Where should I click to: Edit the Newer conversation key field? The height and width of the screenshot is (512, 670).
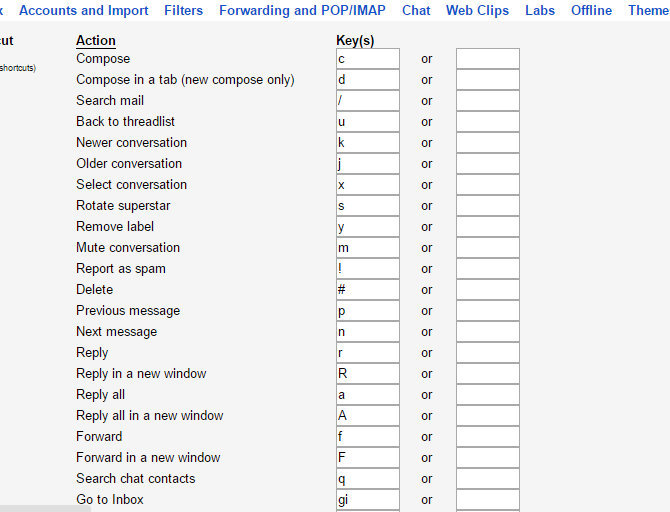tap(368, 143)
